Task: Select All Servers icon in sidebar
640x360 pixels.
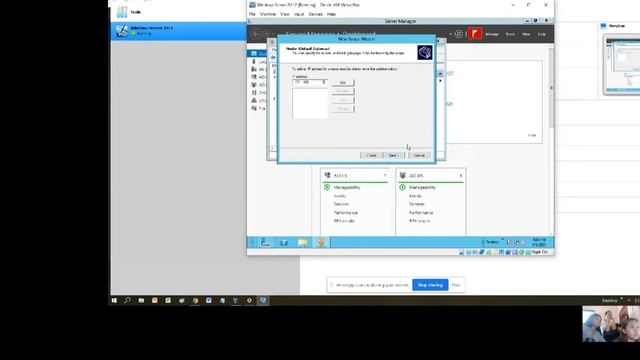Action: 254,69
